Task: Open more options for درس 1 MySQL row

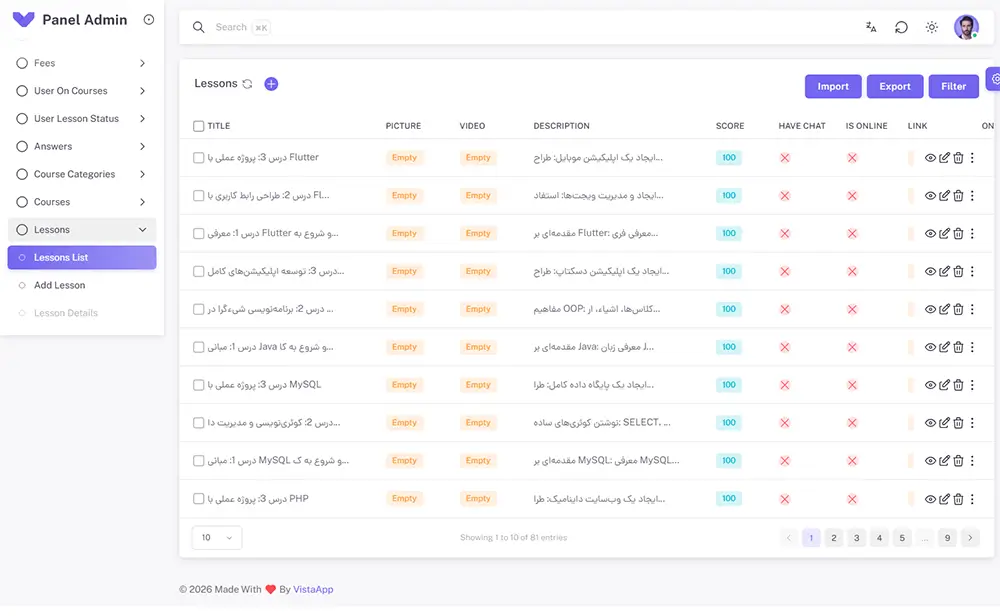Action: pyautogui.click(x=972, y=460)
